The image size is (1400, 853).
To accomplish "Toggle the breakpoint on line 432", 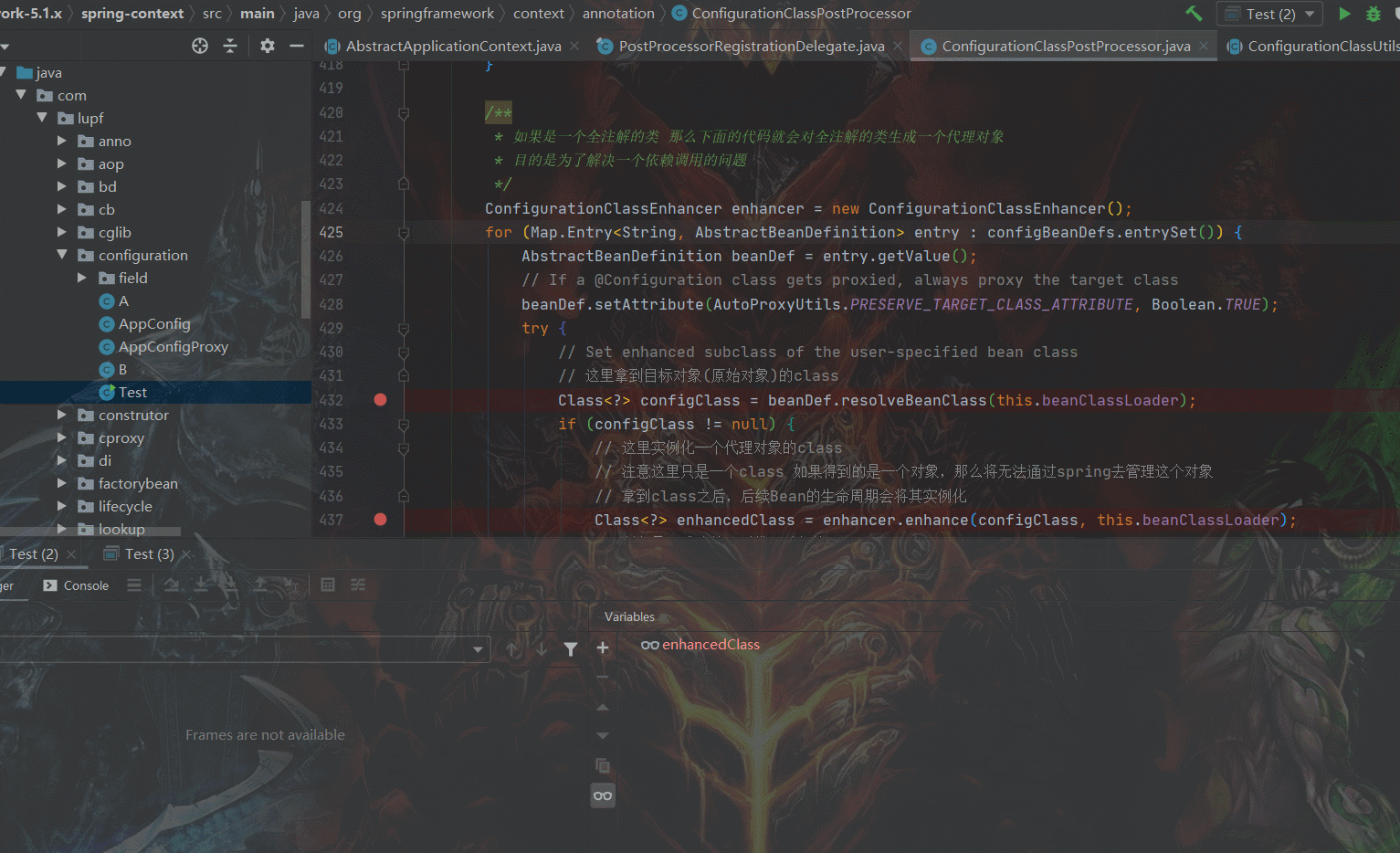I will click(381, 400).
